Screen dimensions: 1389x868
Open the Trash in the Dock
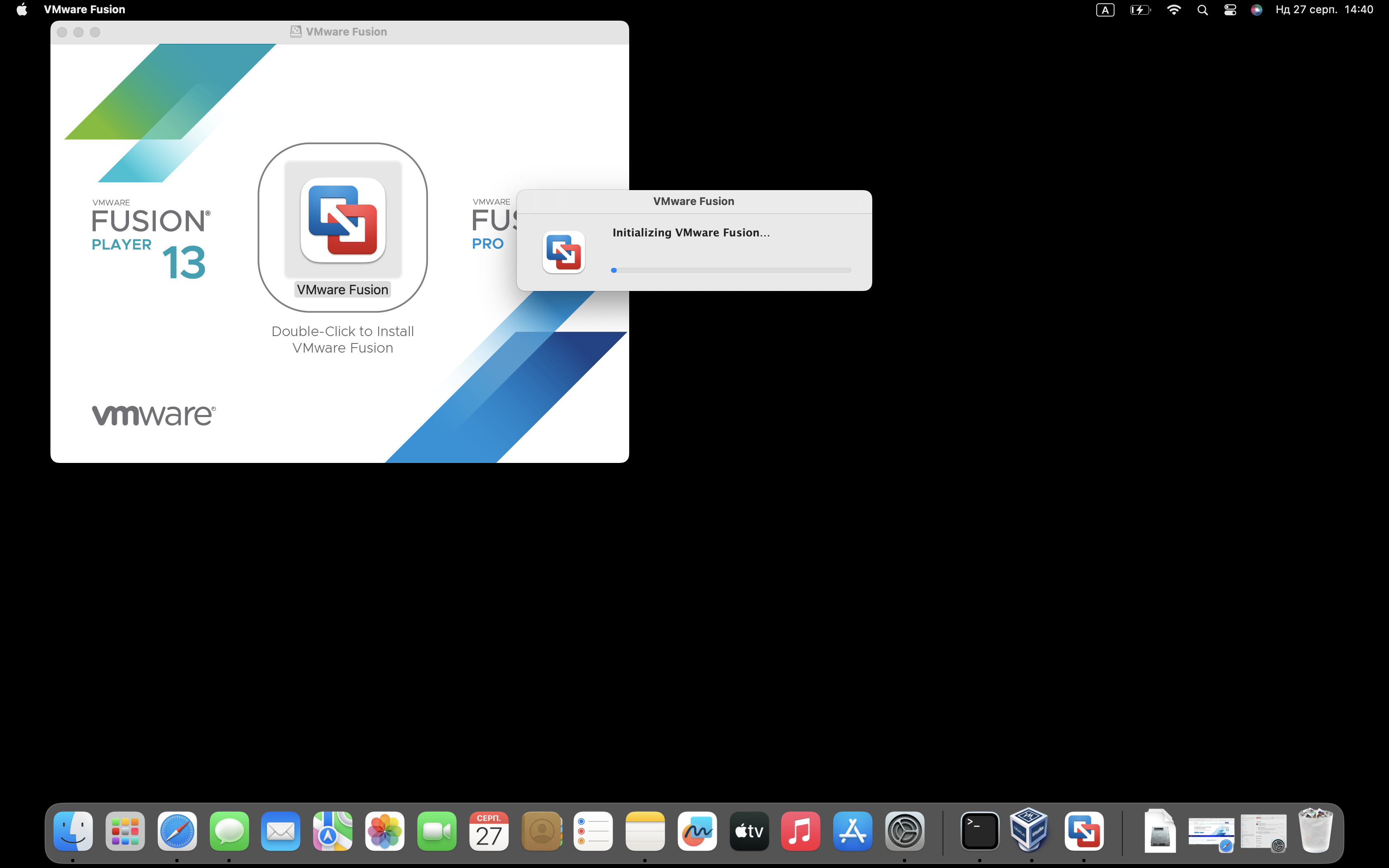click(x=1315, y=830)
